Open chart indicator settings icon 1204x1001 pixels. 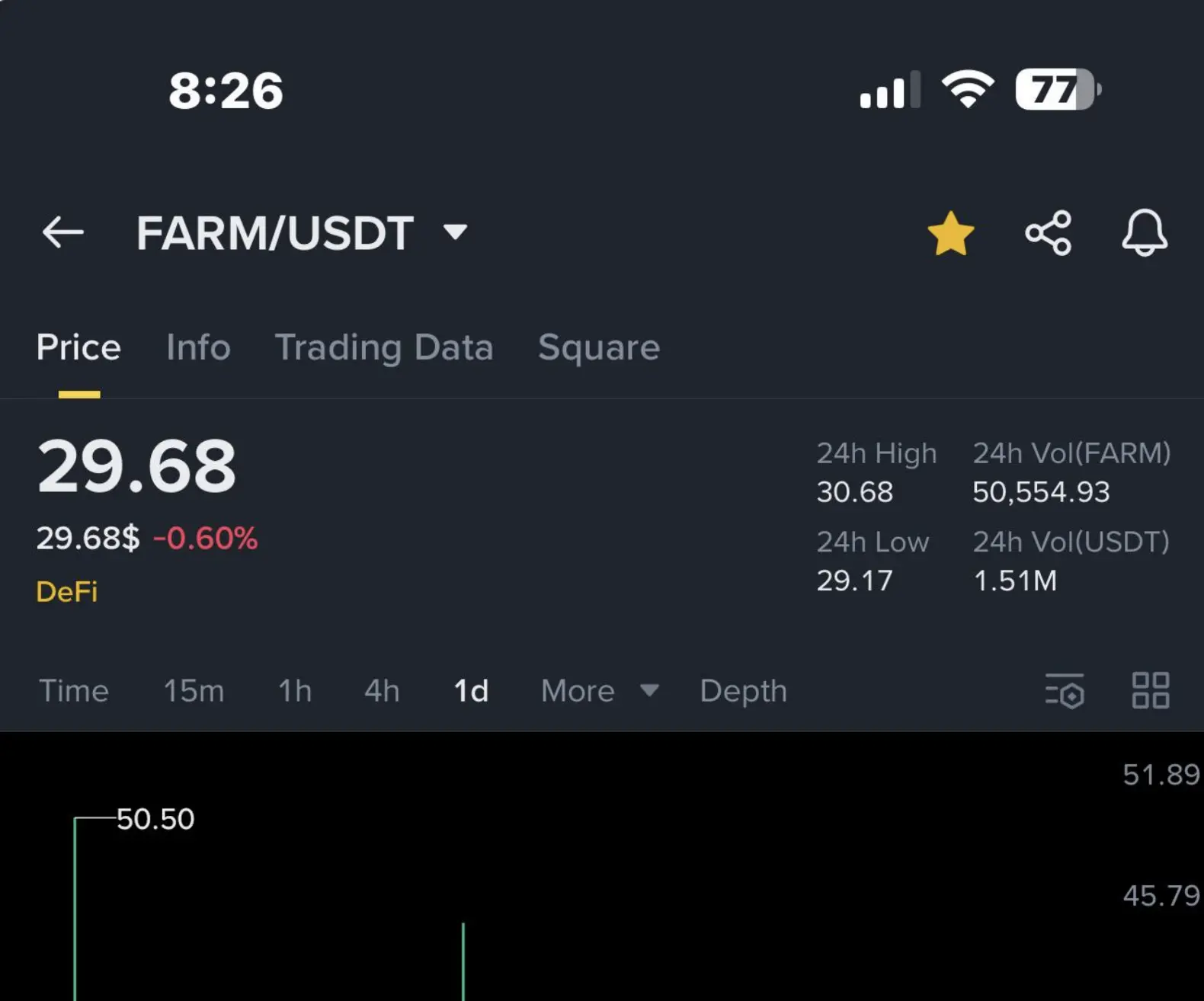1065,691
